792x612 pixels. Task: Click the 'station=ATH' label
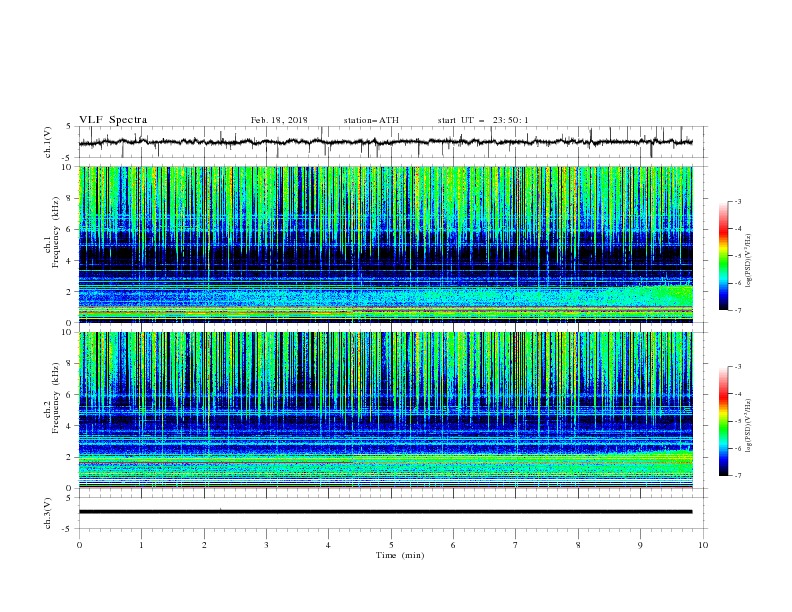click(371, 120)
